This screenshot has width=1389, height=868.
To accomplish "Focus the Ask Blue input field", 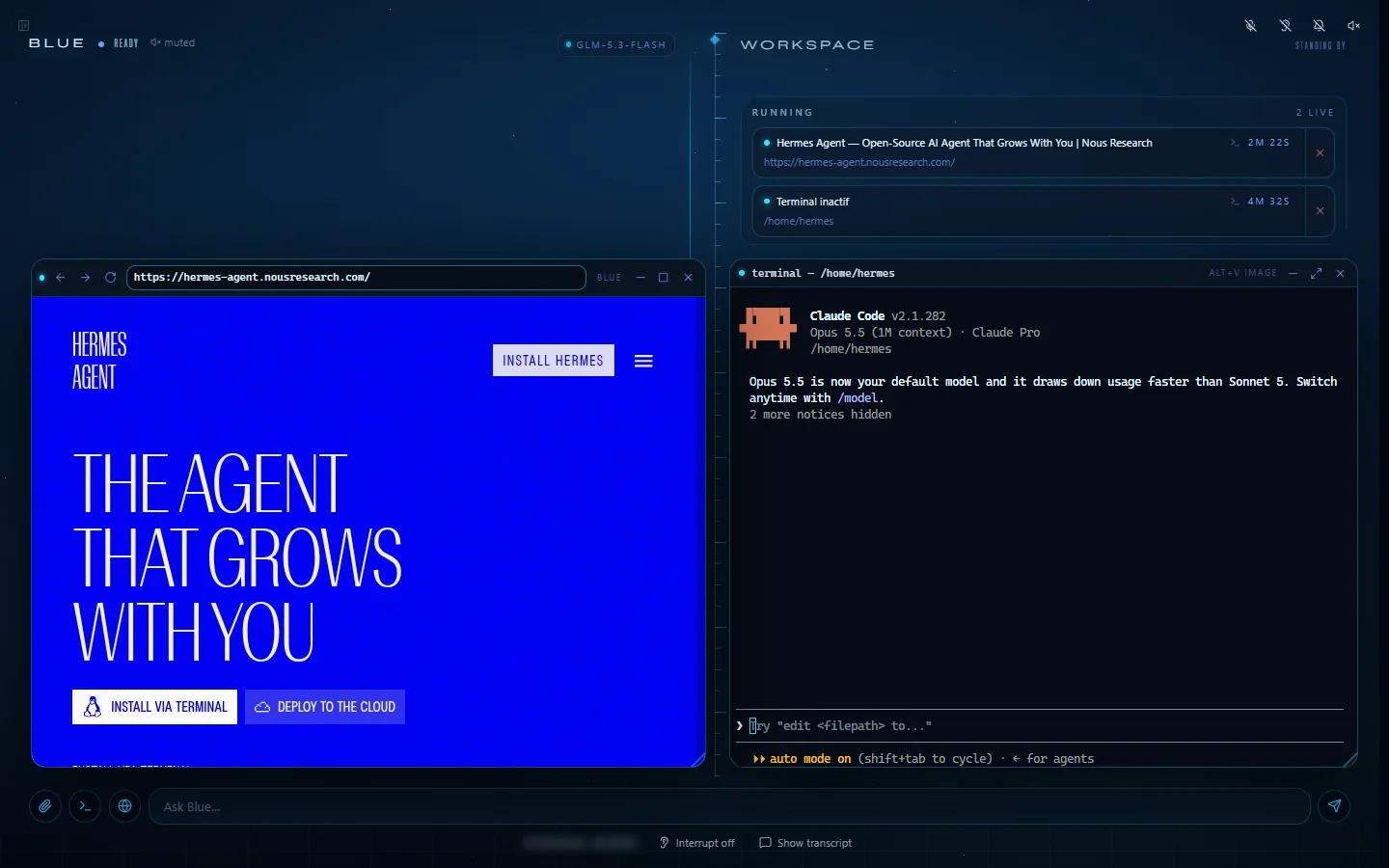I will [729, 806].
